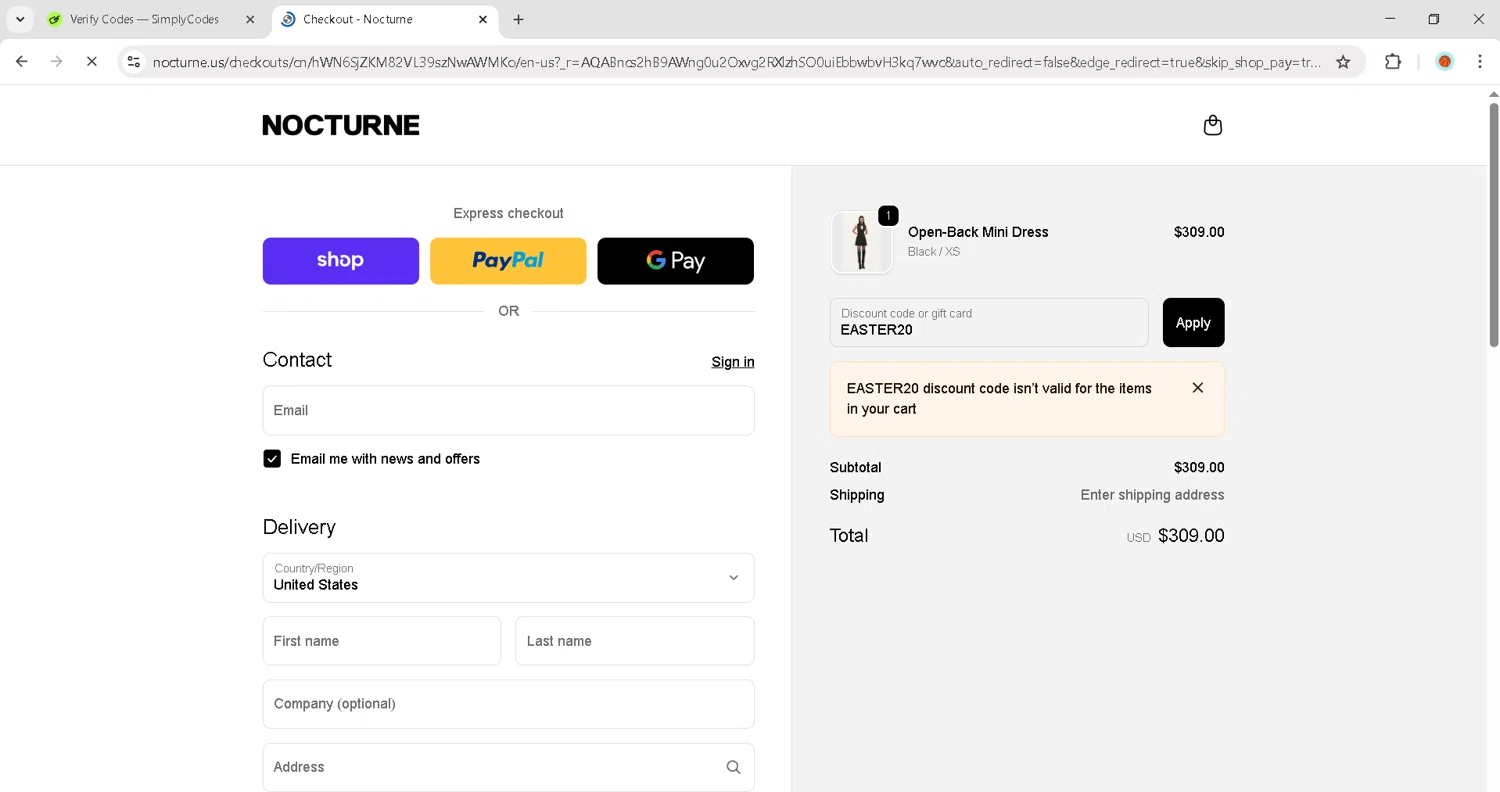Restore down the Chrome window
This screenshot has height=792, width=1500.
point(1434,19)
